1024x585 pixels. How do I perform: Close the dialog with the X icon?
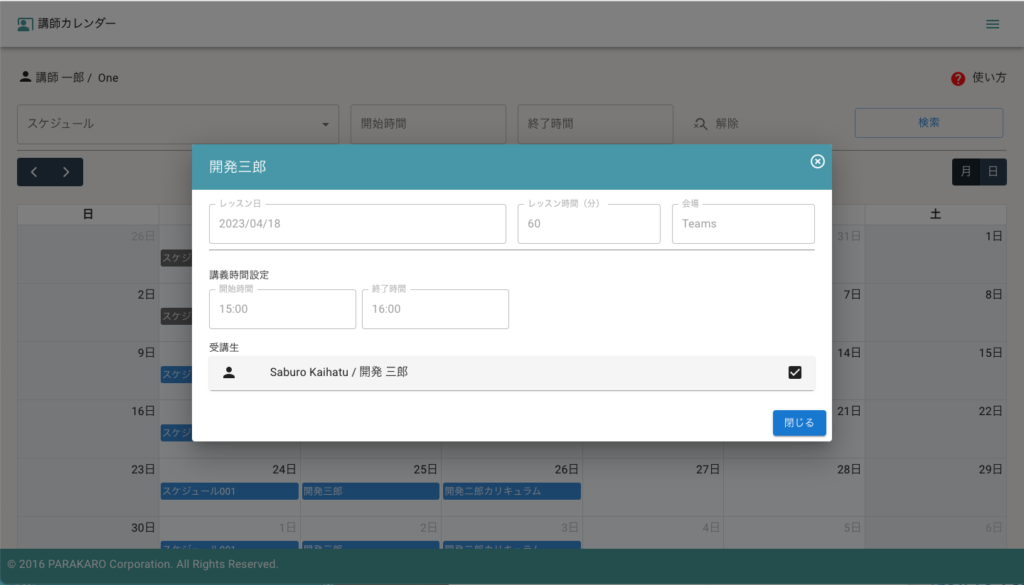817,162
